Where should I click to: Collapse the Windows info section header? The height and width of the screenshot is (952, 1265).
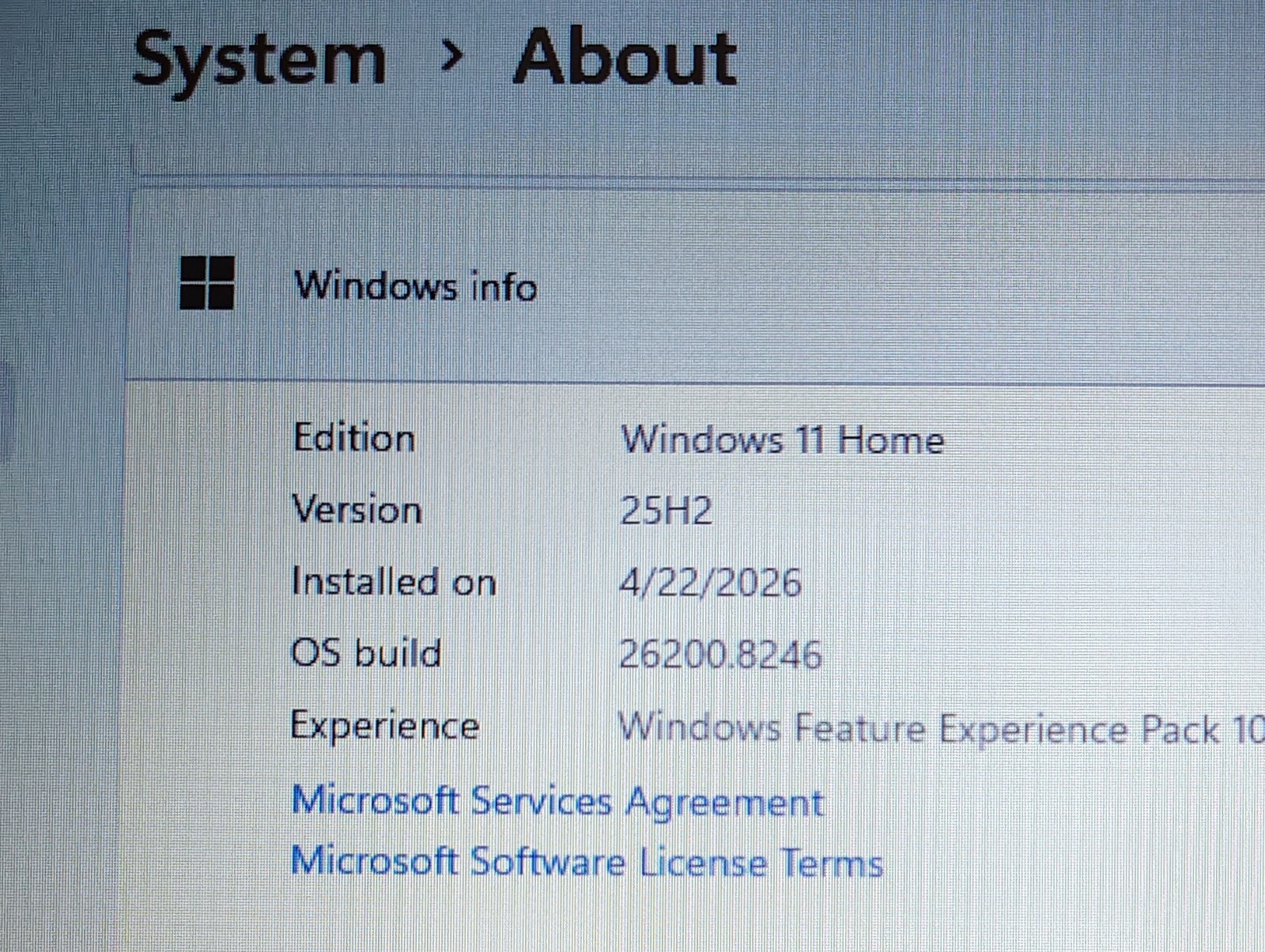click(696, 285)
